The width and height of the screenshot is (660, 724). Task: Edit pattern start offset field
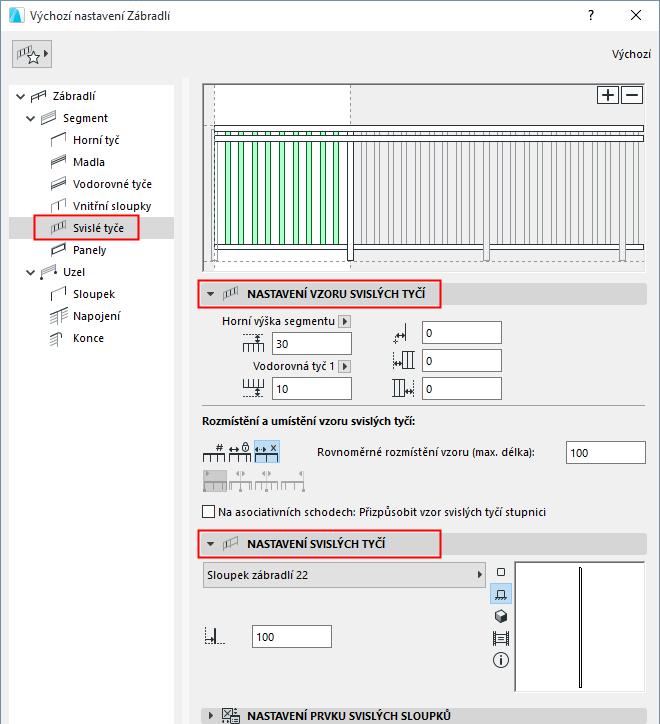(x=462, y=333)
